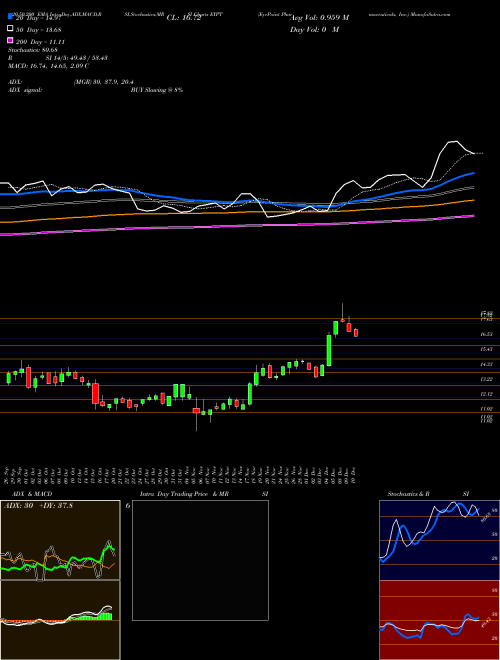500x660 pixels.
Task: Click the 13.22 price axis label
Action: (487, 379)
